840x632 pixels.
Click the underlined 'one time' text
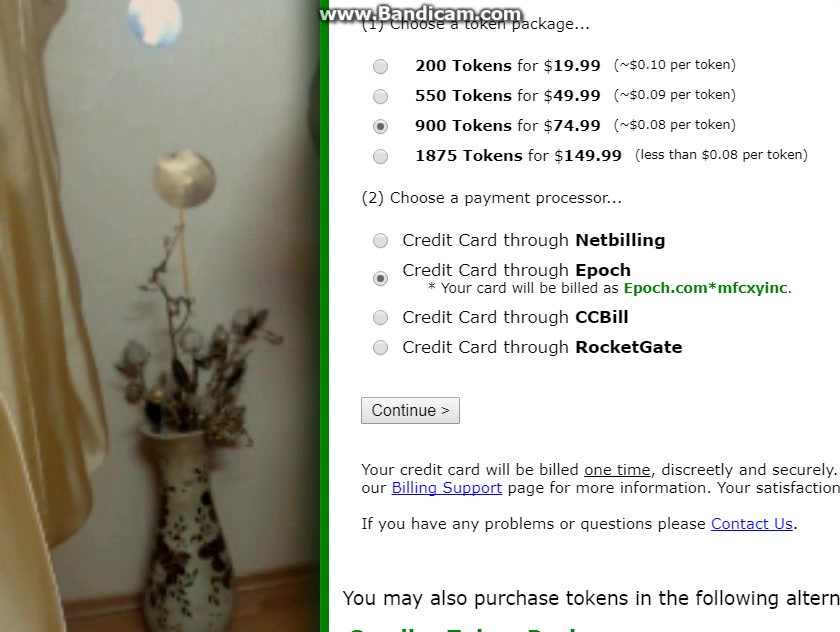pos(617,470)
